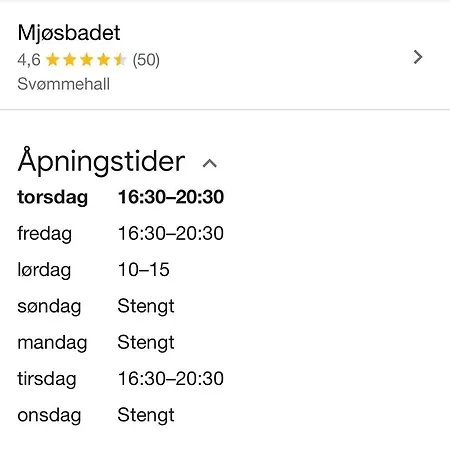Select the lørdag day label
Screen dimensions: 450x450
click(44, 270)
